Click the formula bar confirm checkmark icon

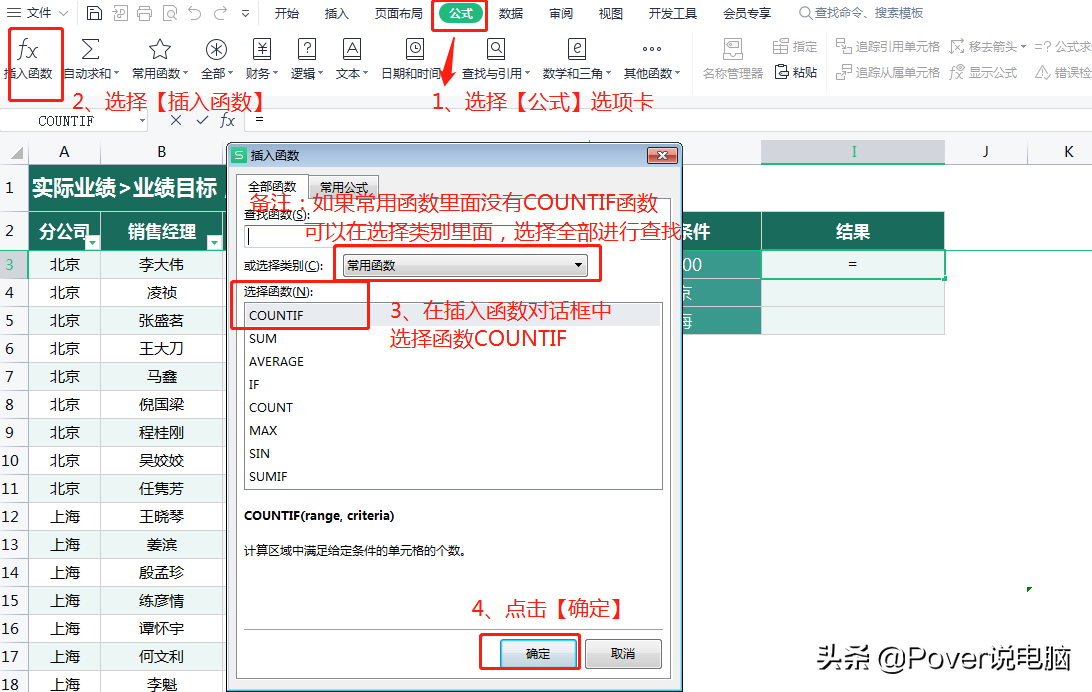point(202,120)
